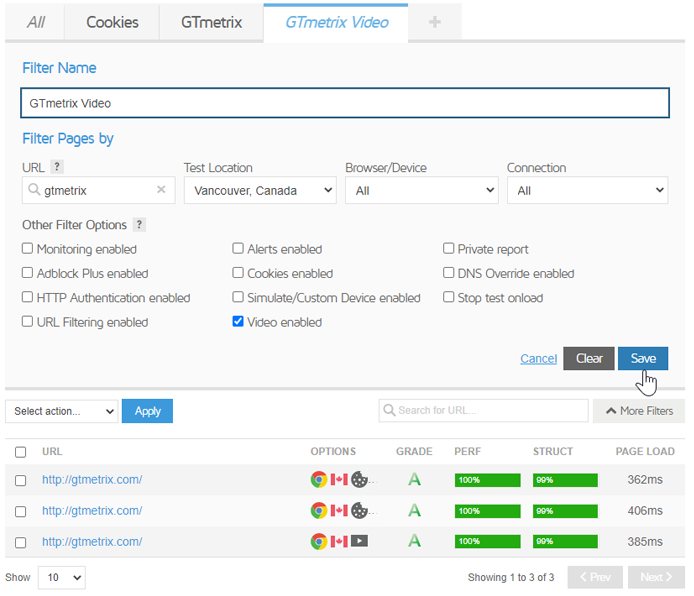This screenshot has height=596, width=694.
Task: Check the Stop test onload option
Action: pos(448,296)
